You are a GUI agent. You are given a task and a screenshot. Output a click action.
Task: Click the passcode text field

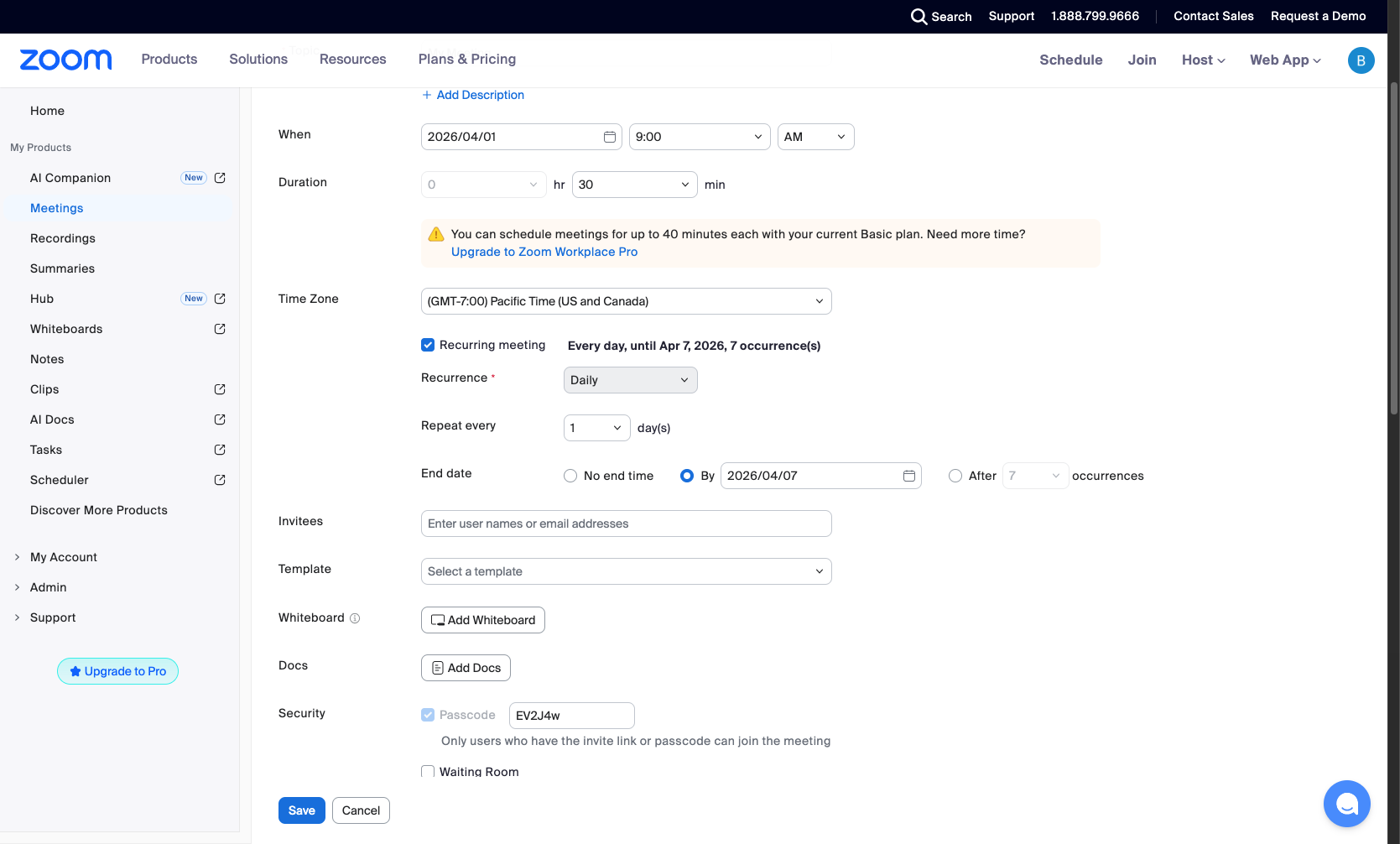(x=572, y=716)
